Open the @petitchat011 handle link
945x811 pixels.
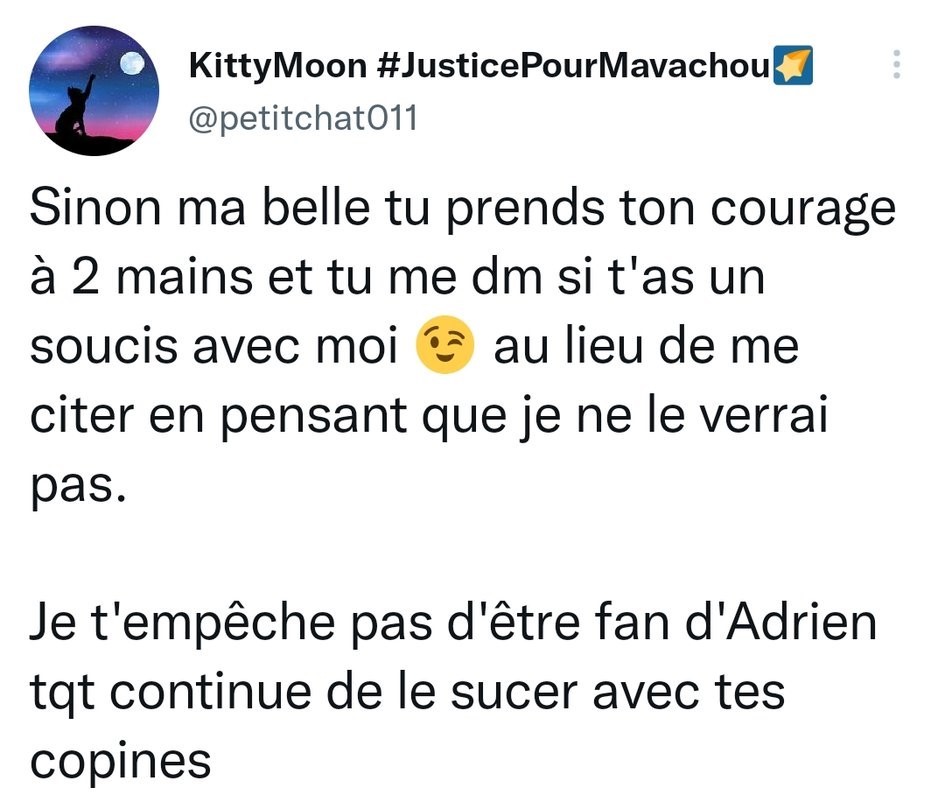[x=303, y=118]
